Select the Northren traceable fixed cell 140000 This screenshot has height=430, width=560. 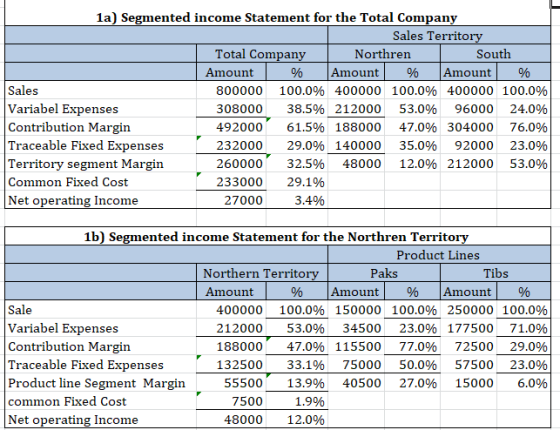point(356,145)
